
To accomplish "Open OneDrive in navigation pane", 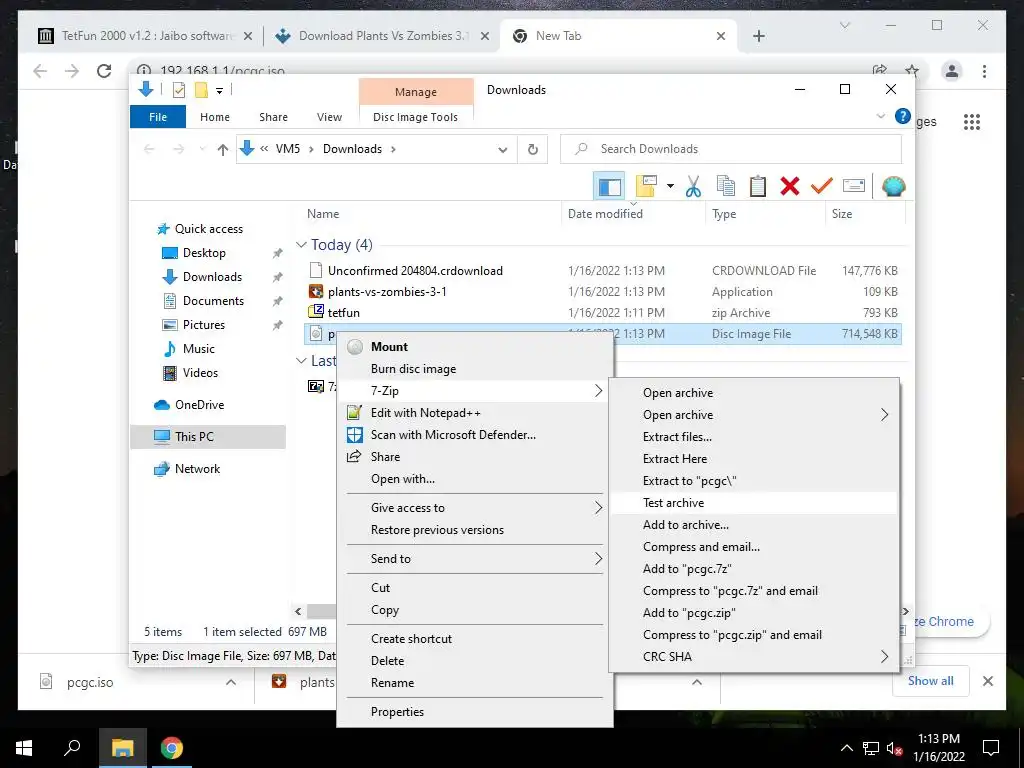I will (199, 405).
